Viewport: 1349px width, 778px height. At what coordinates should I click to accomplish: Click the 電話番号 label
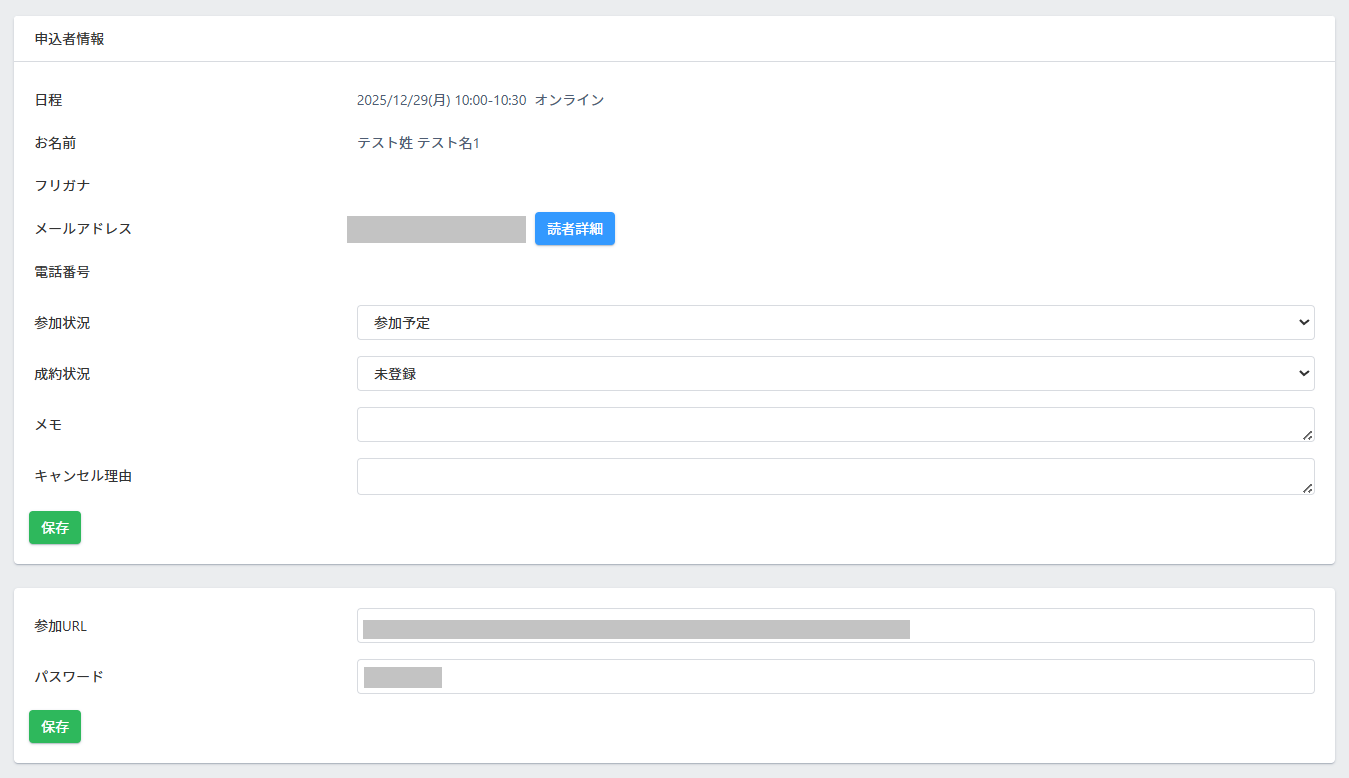62,272
